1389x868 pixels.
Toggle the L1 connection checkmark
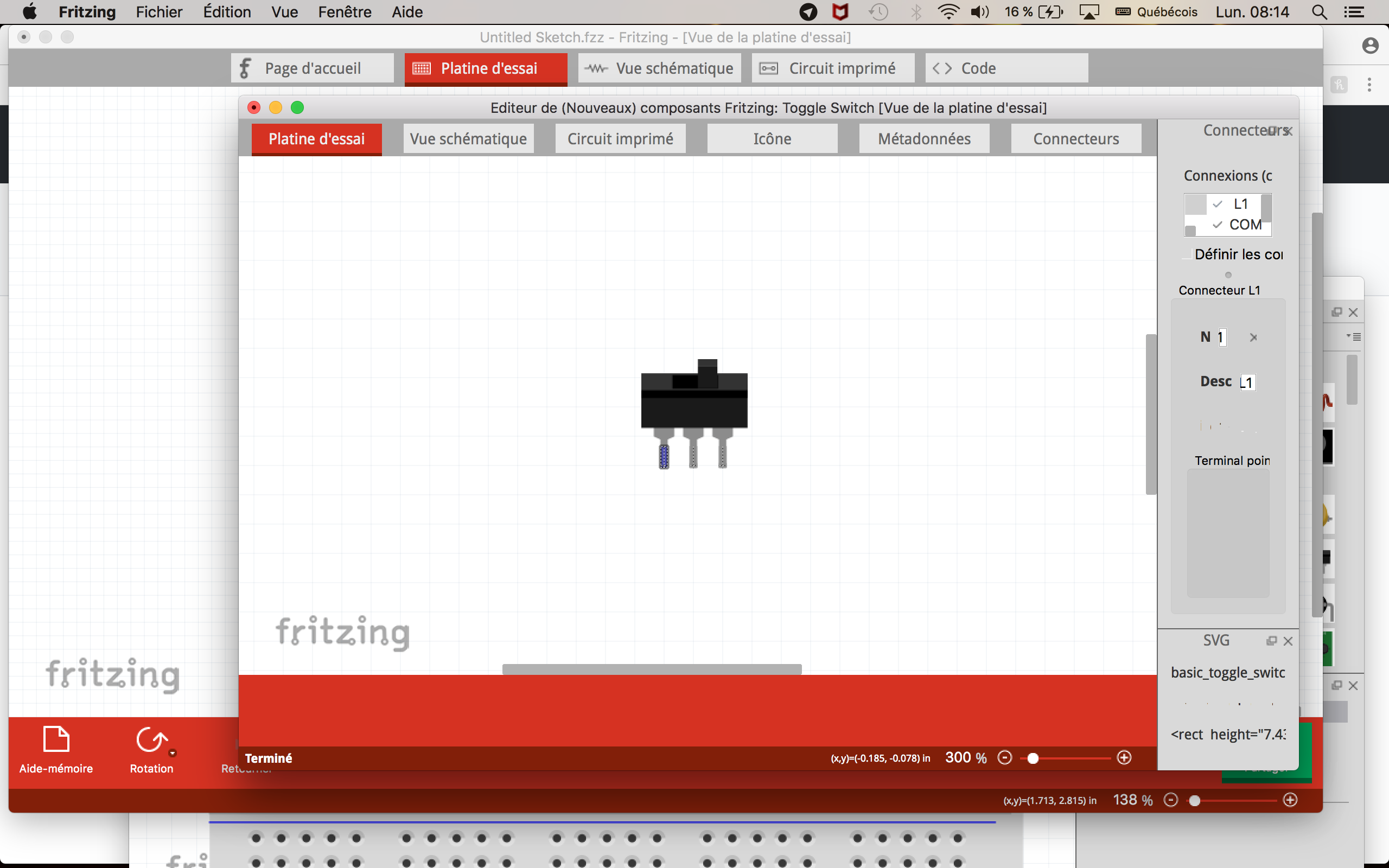click(1218, 205)
